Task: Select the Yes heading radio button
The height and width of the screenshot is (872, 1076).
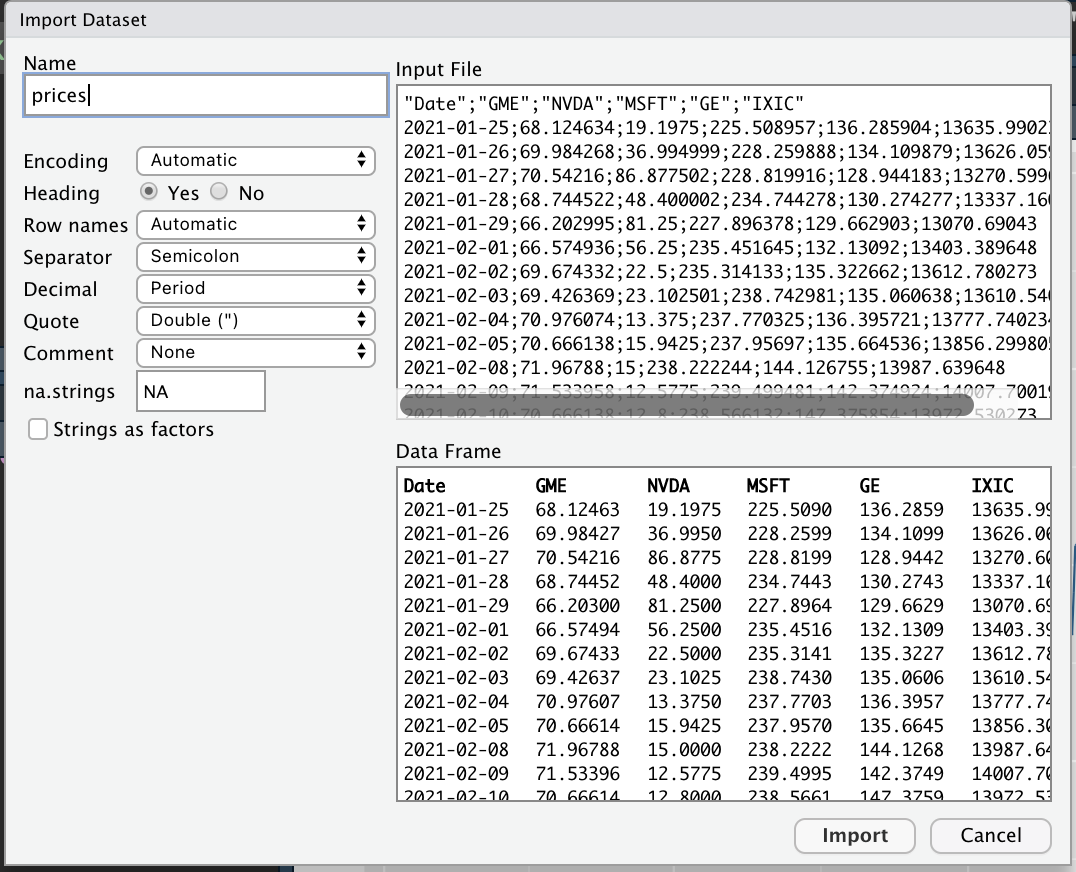Action: coord(149,193)
